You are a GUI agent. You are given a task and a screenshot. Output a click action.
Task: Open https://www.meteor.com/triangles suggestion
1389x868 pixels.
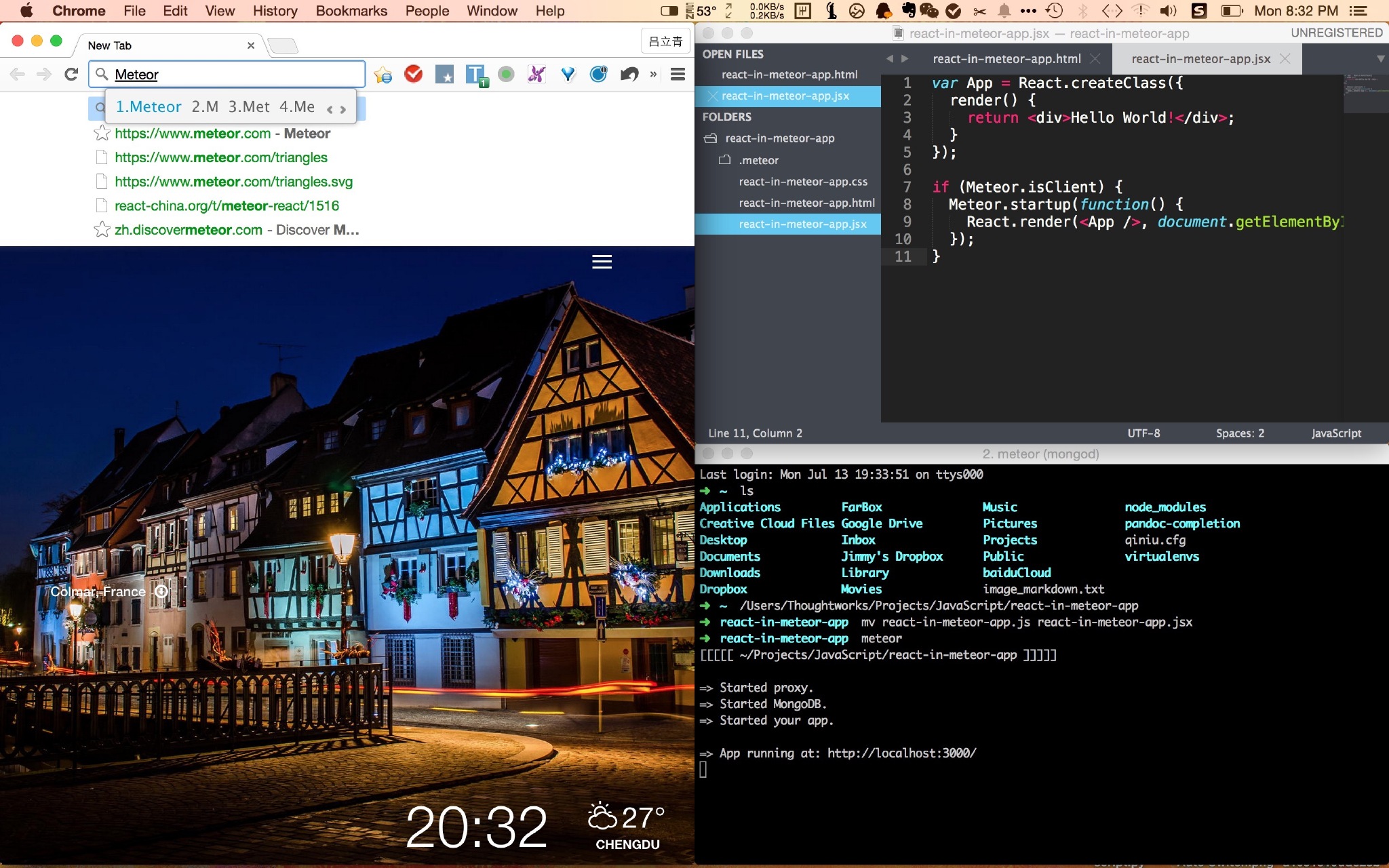[220, 157]
